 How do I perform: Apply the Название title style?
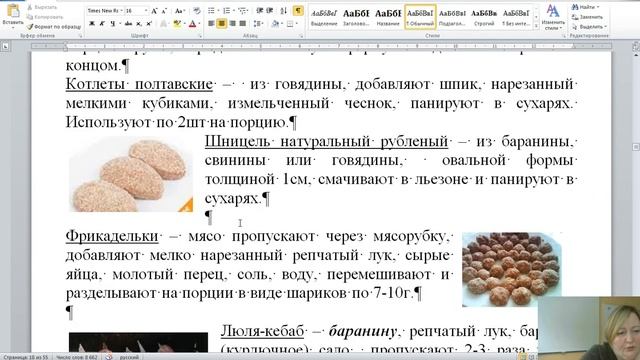tap(388, 17)
